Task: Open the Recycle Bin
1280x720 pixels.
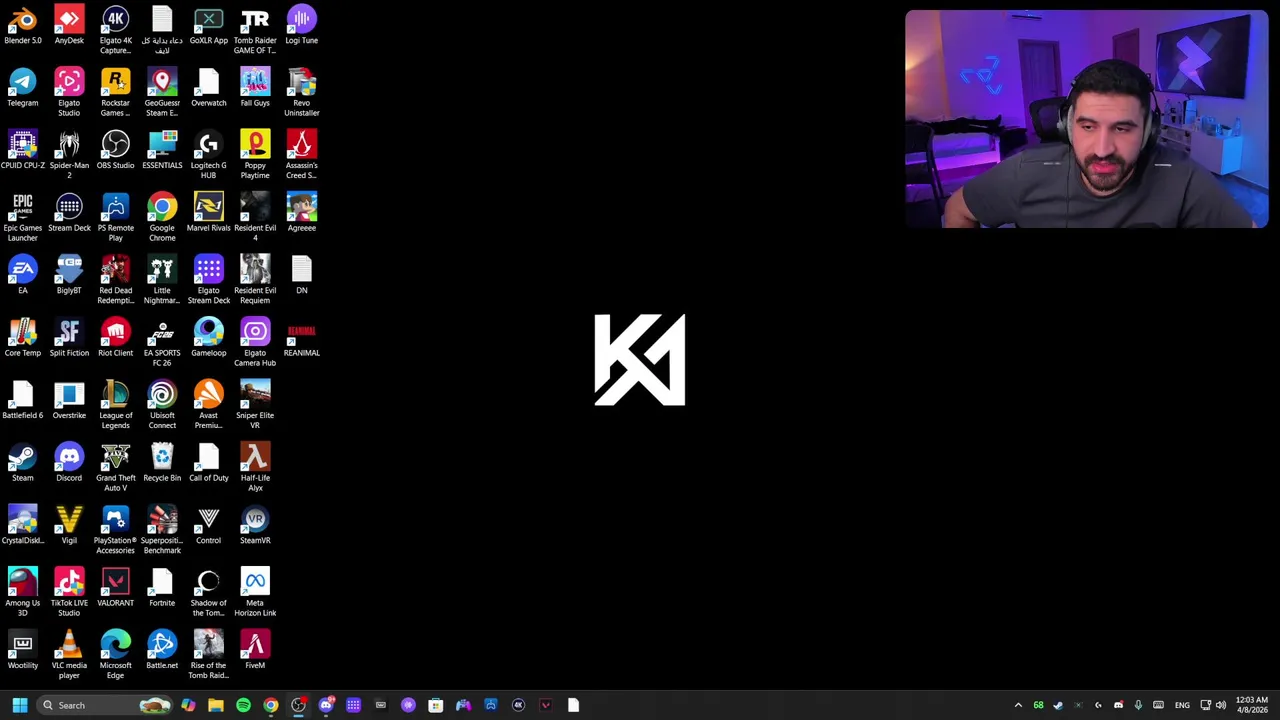Action: point(162,464)
